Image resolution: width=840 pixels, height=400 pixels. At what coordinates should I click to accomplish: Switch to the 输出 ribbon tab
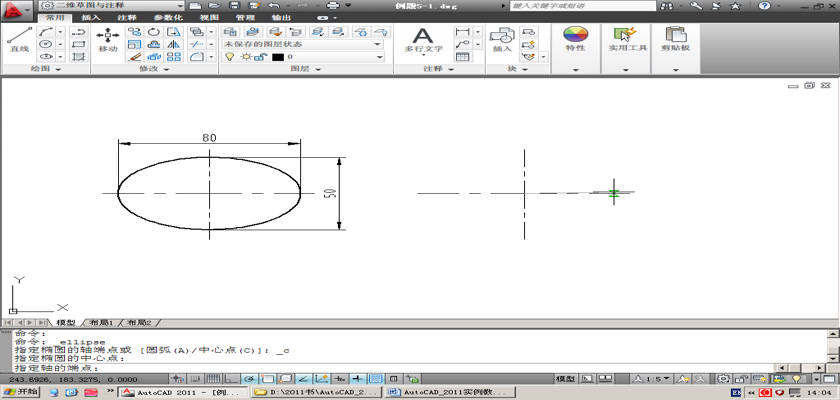pos(282,18)
